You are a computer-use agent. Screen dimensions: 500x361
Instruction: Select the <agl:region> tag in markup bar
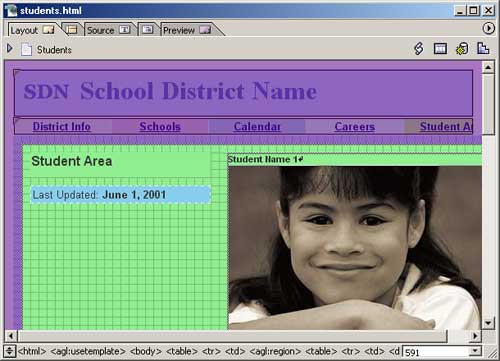275,351
